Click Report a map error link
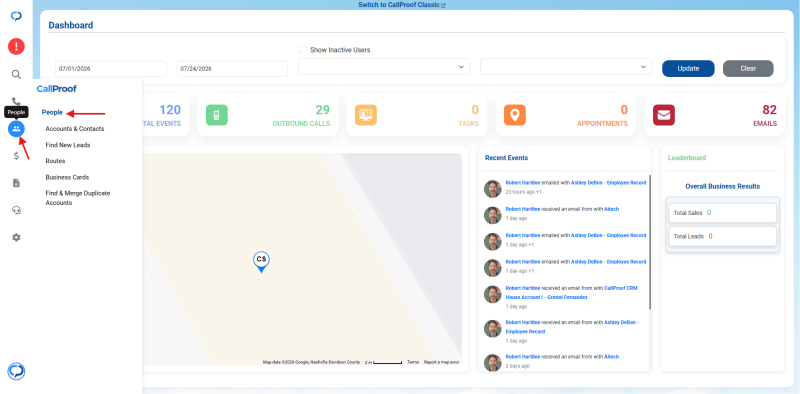800x394 pixels. [441, 362]
